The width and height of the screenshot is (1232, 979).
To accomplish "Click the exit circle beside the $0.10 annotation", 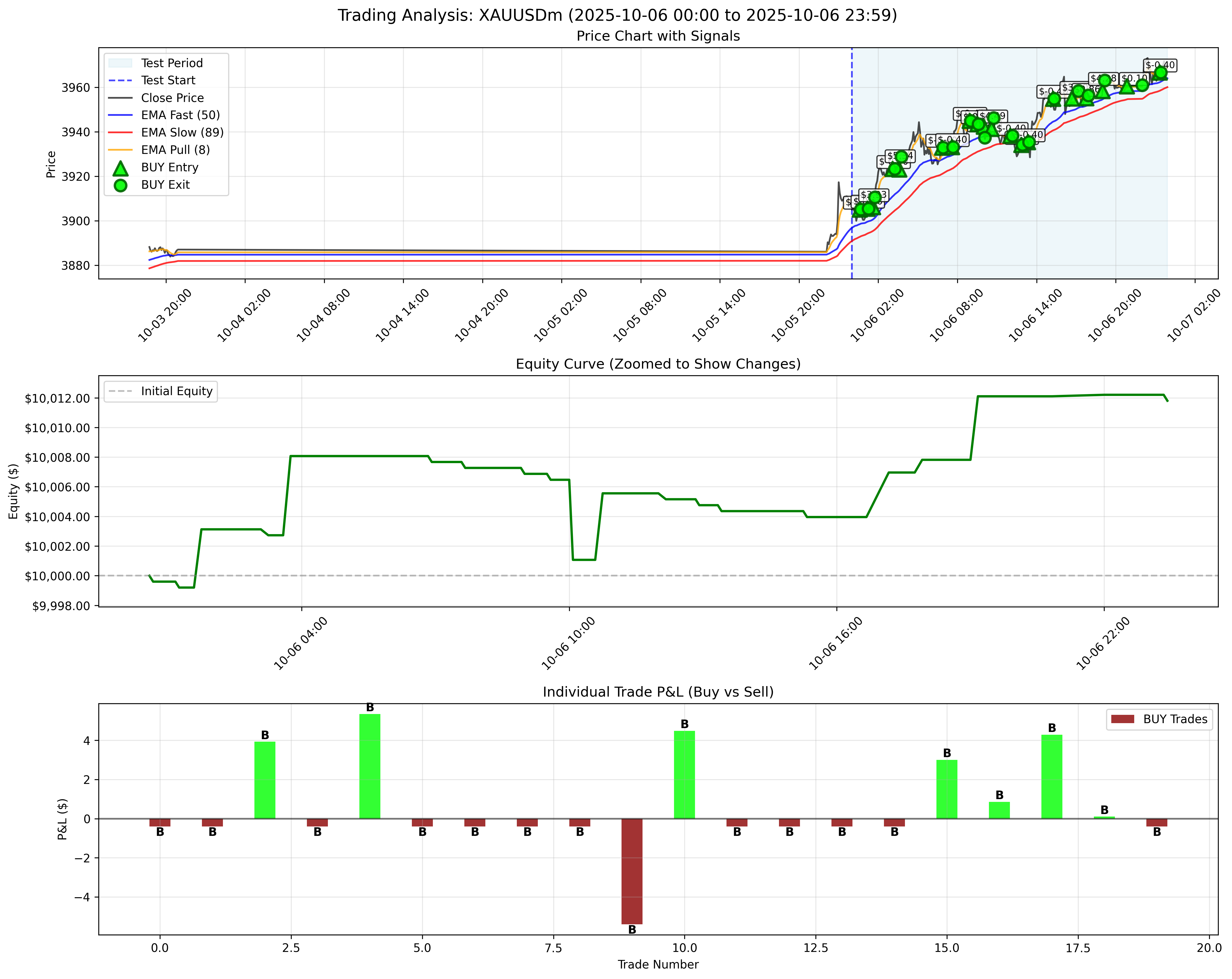I will coord(1142,85).
